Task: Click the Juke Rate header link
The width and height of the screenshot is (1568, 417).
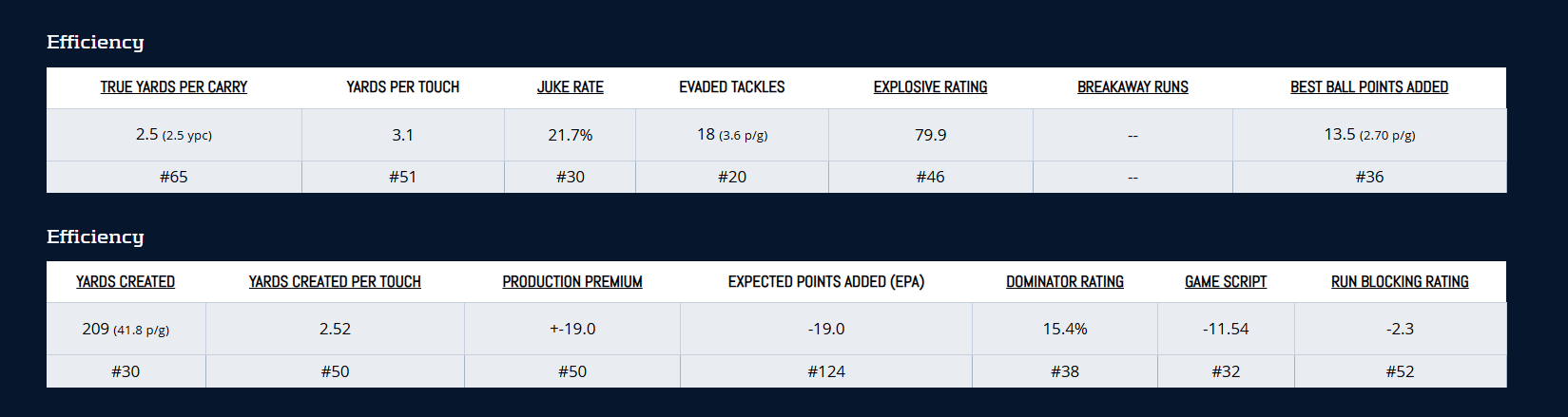Action: pyautogui.click(x=571, y=87)
